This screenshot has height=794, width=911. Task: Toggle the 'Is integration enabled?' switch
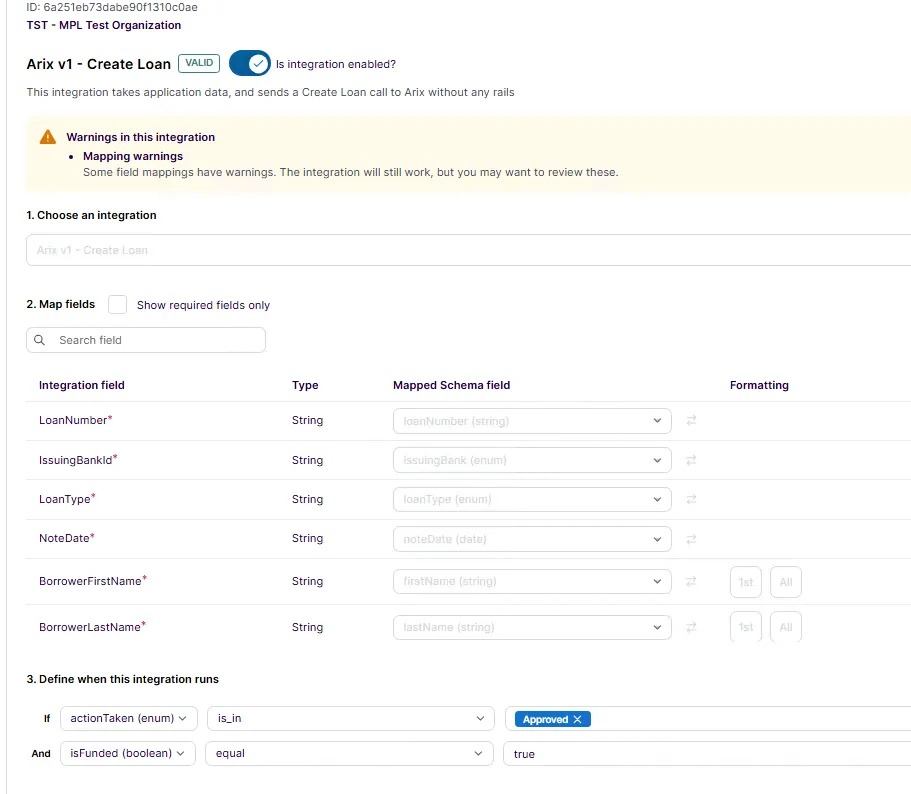pos(250,63)
